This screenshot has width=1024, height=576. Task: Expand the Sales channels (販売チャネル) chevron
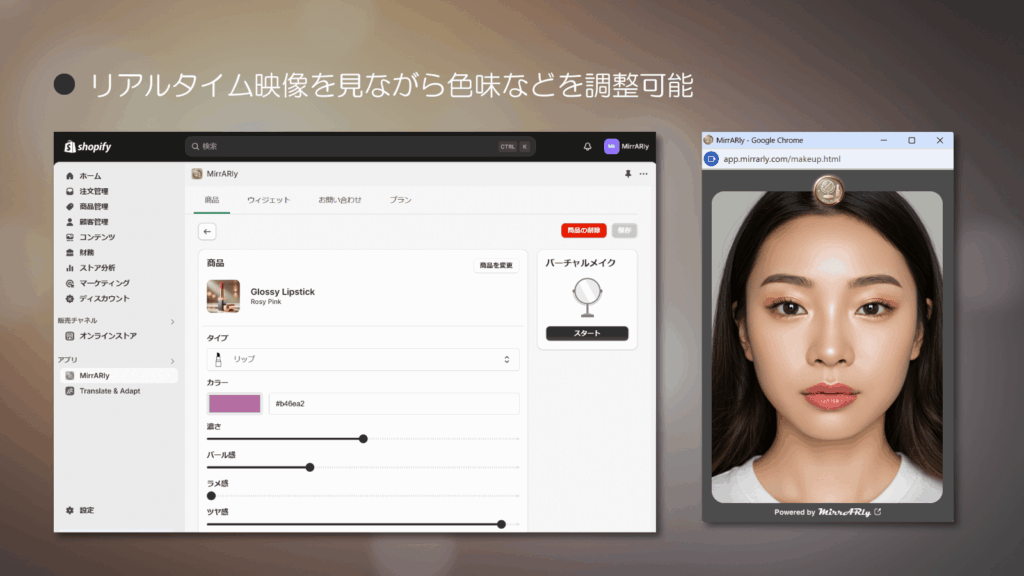[x=172, y=321]
